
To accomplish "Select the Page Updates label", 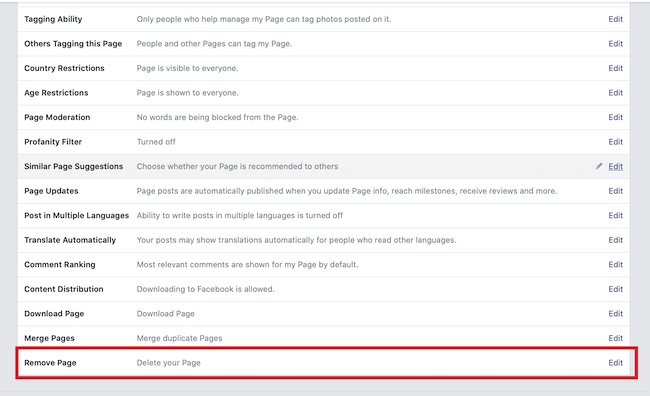I will [x=51, y=191].
